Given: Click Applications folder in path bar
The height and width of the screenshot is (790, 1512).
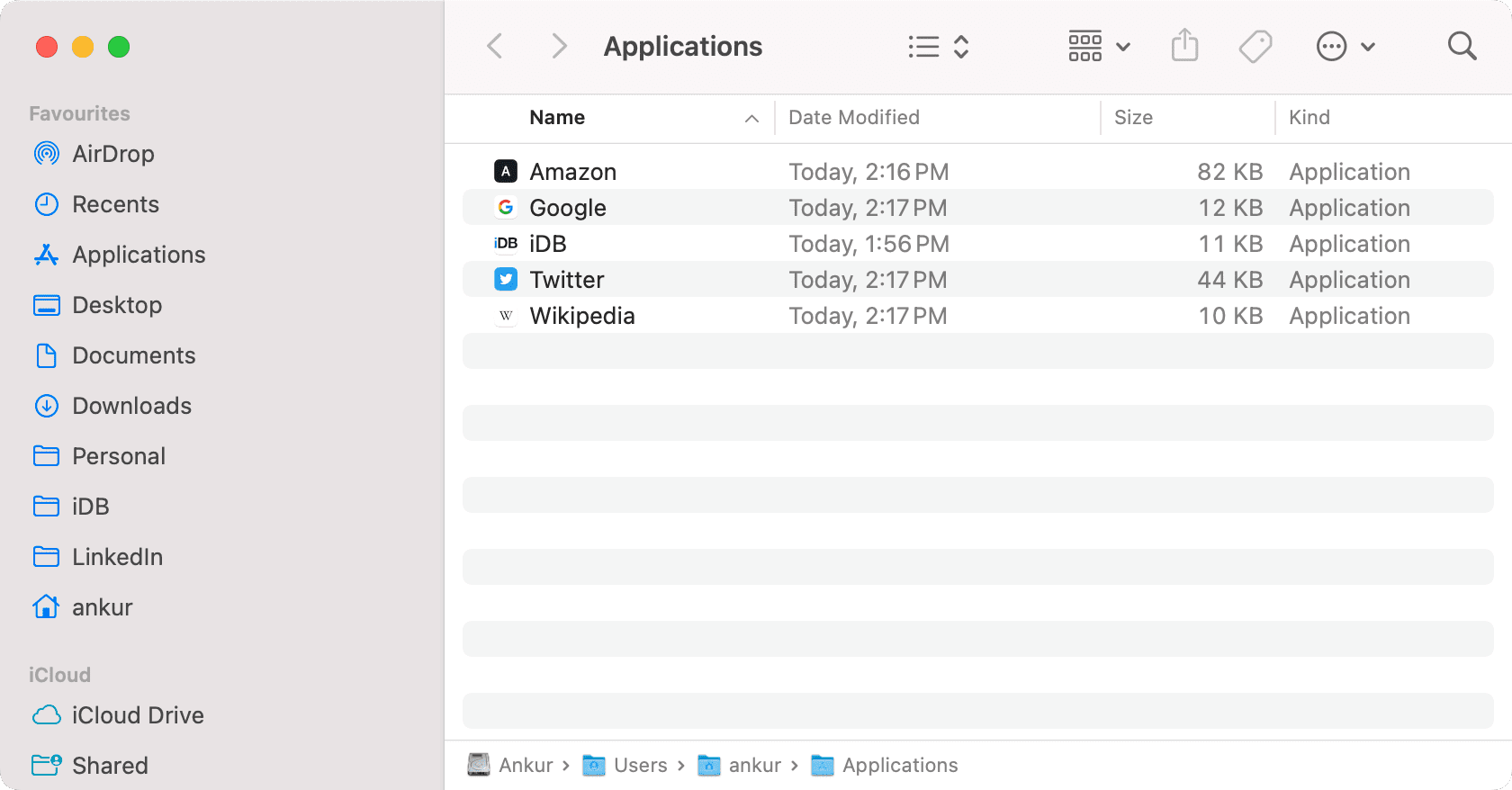Looking at the screenshot, I should [x=885, y=765].
